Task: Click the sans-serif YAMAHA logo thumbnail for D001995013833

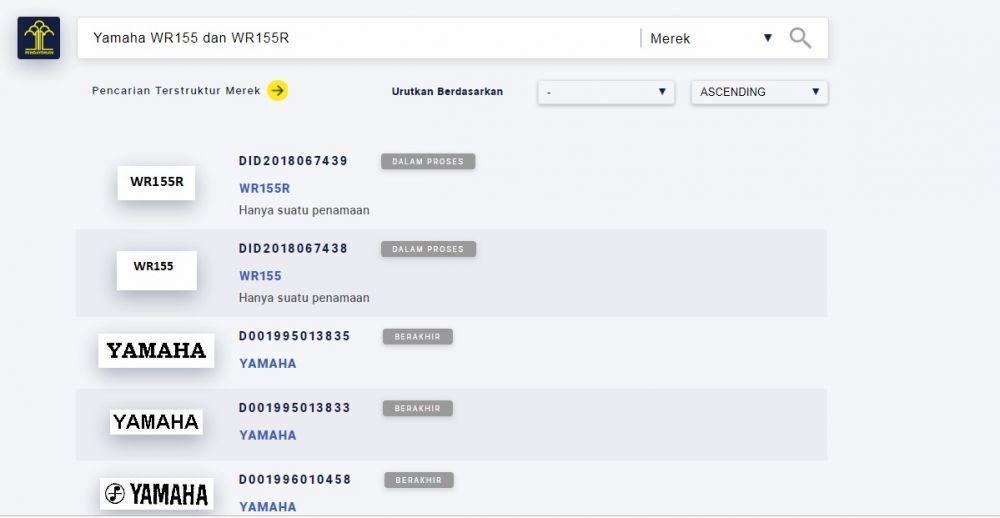Action: pyautogui.click(x=156, y=422)
